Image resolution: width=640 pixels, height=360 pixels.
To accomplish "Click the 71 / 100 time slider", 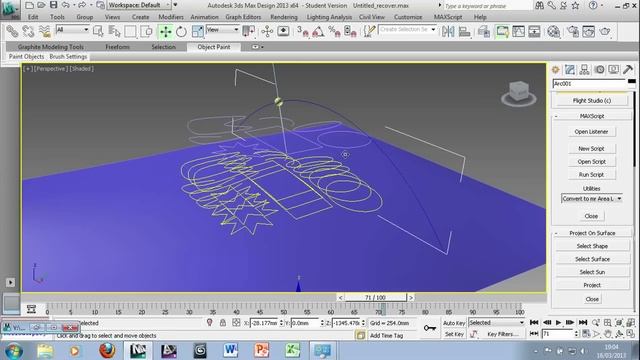I will tap(375, 298).
